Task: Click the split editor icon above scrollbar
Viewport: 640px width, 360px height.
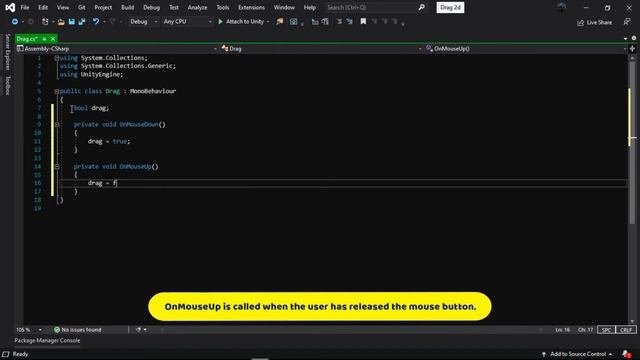Action: pos(632,49)
